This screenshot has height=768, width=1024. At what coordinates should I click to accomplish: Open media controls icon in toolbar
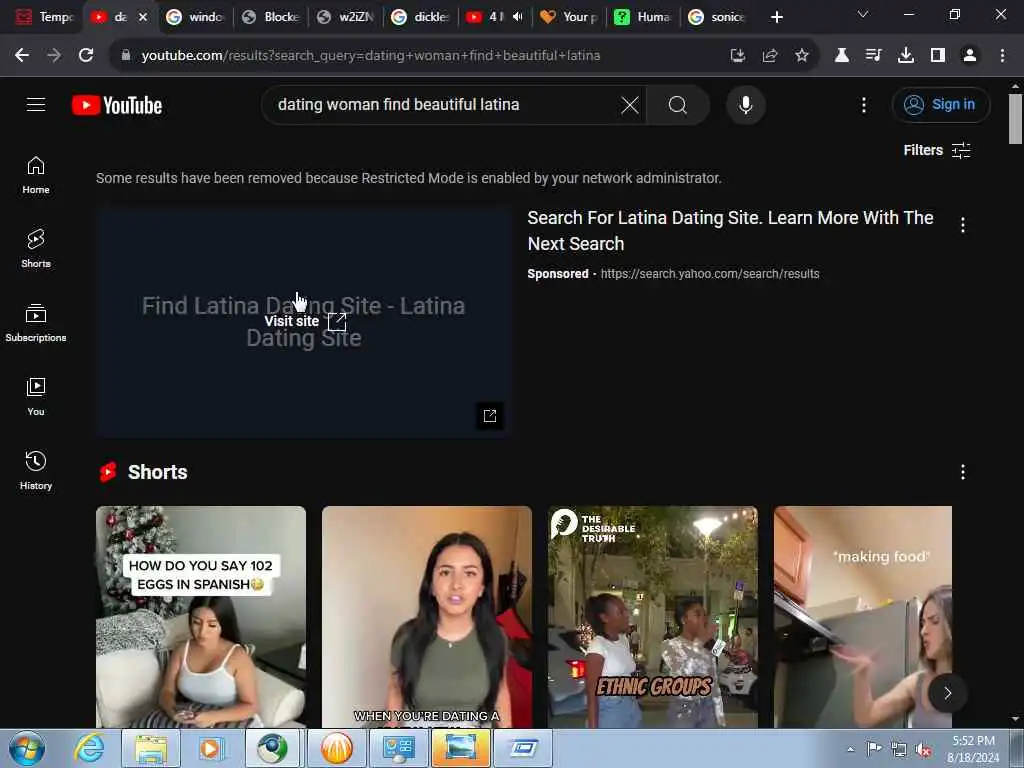[874, 56]
